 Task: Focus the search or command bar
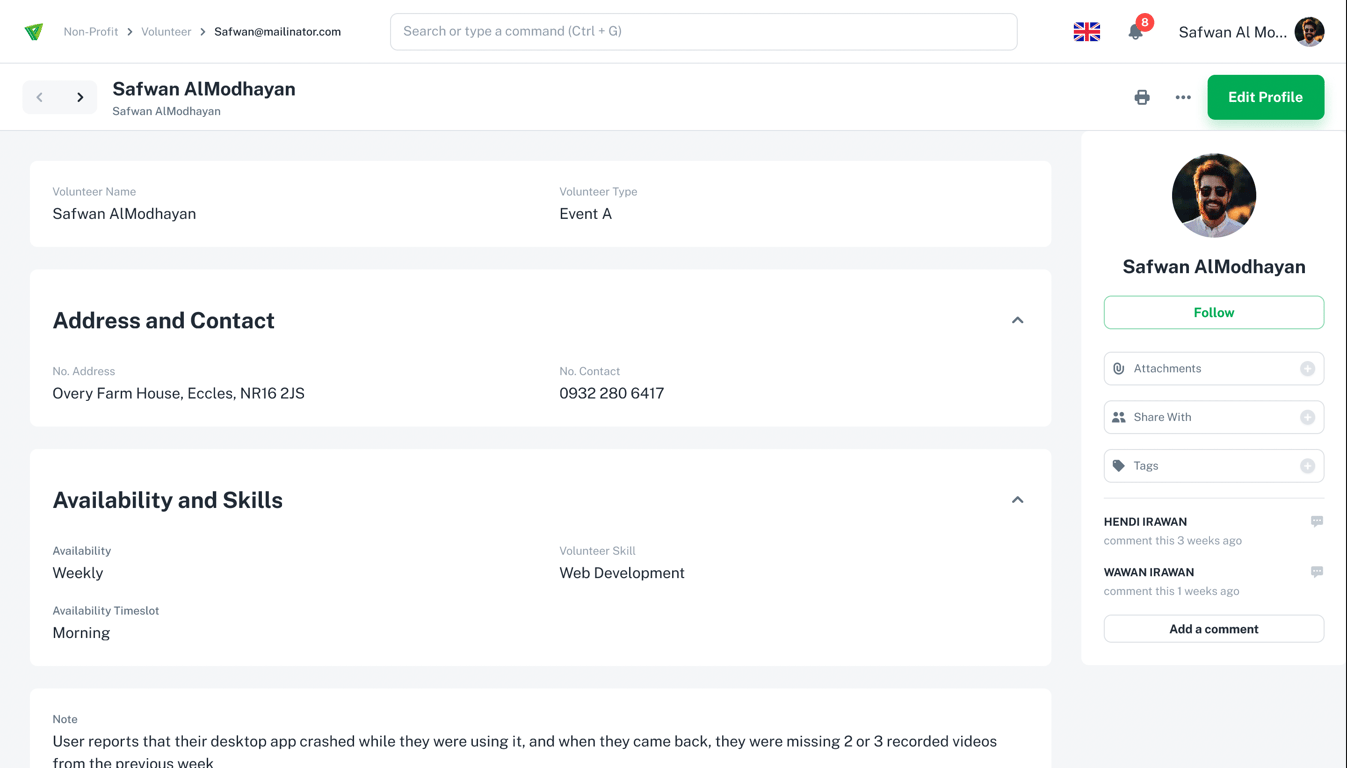(x=703, y=32)
